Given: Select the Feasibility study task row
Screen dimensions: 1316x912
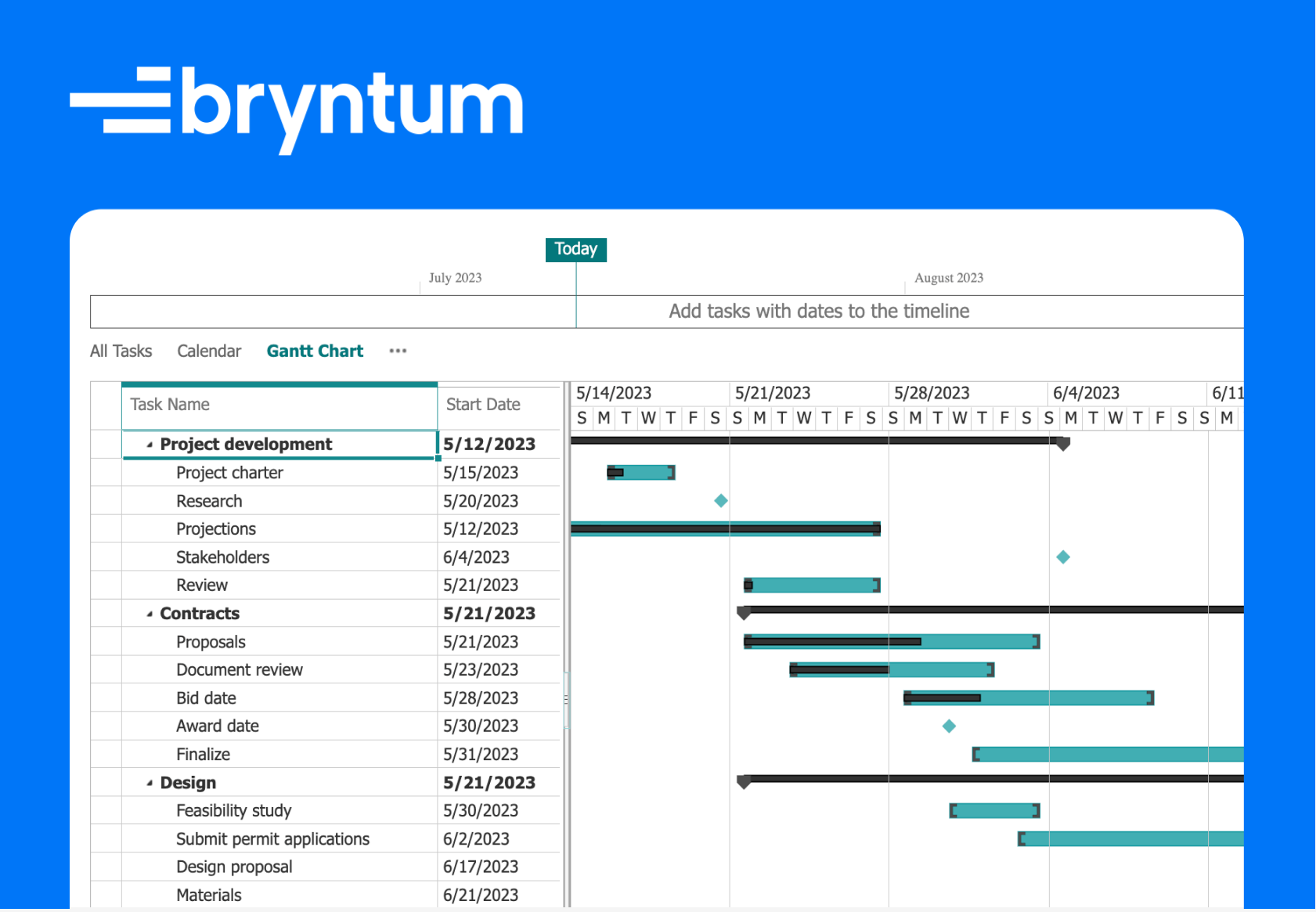Looking at the screenshot, I should [x=233, y=810].
